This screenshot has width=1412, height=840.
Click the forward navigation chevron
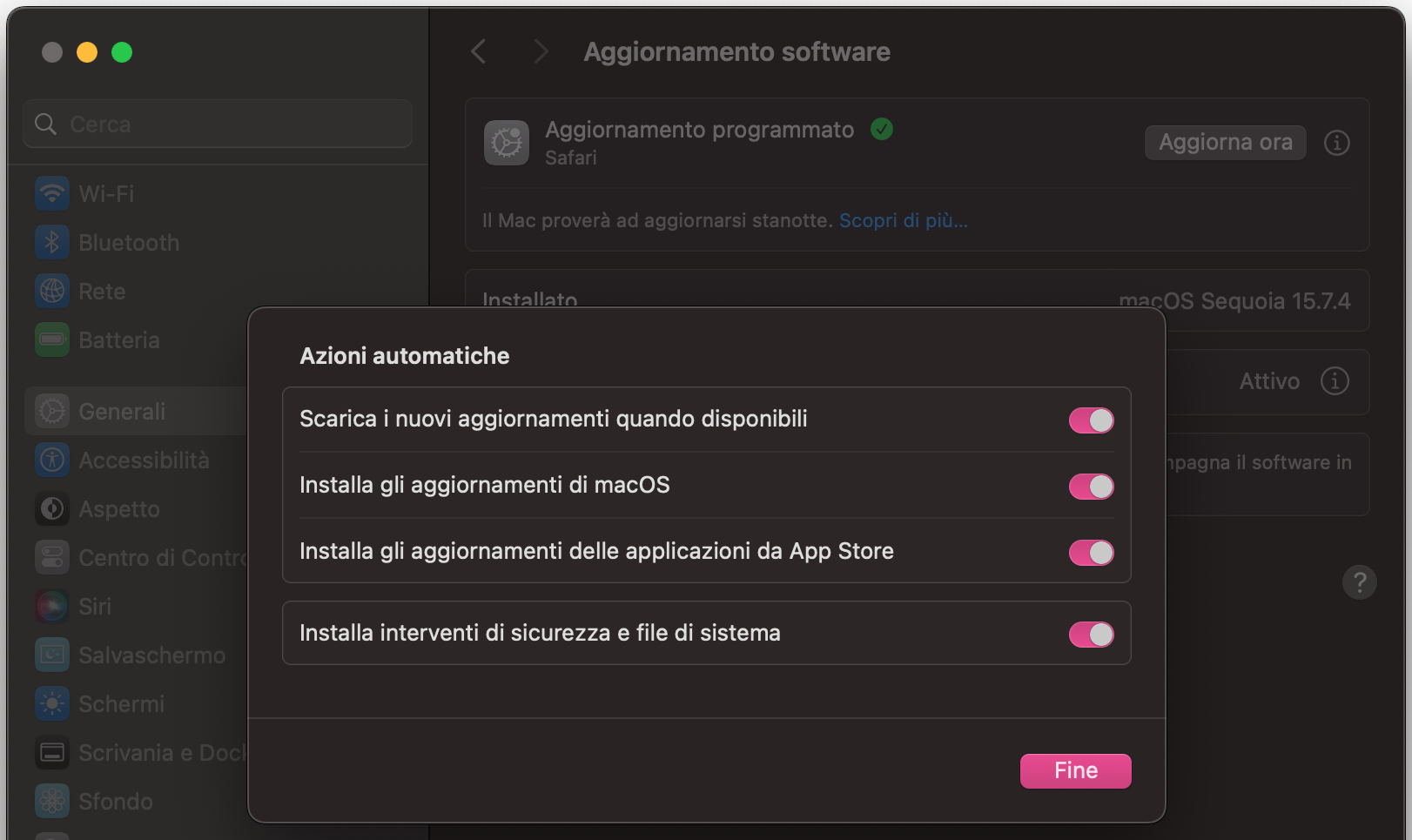[x=541, y=51]
